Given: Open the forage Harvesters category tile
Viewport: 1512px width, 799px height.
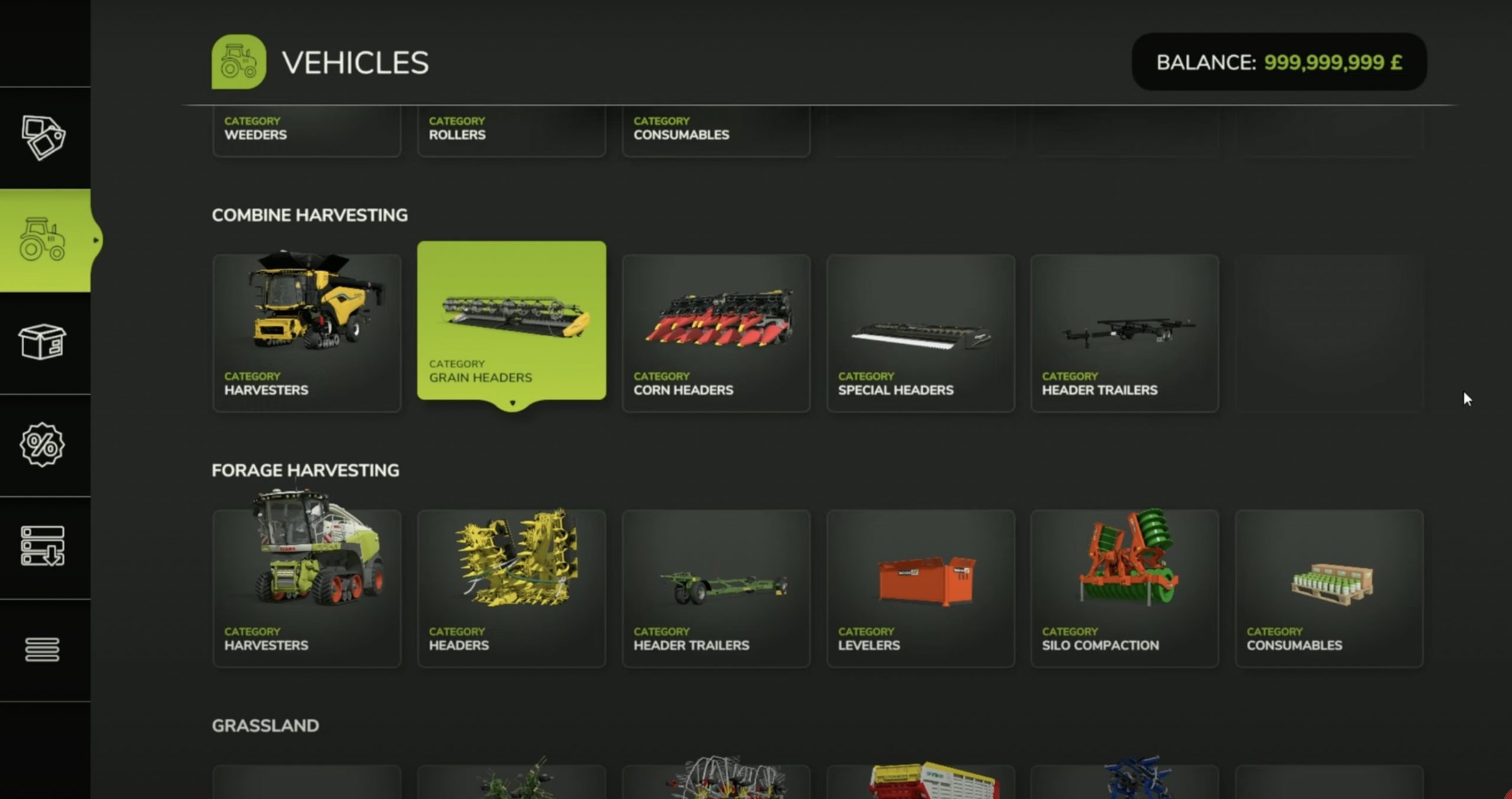Looking at the screenshot, I should (307, 589).
